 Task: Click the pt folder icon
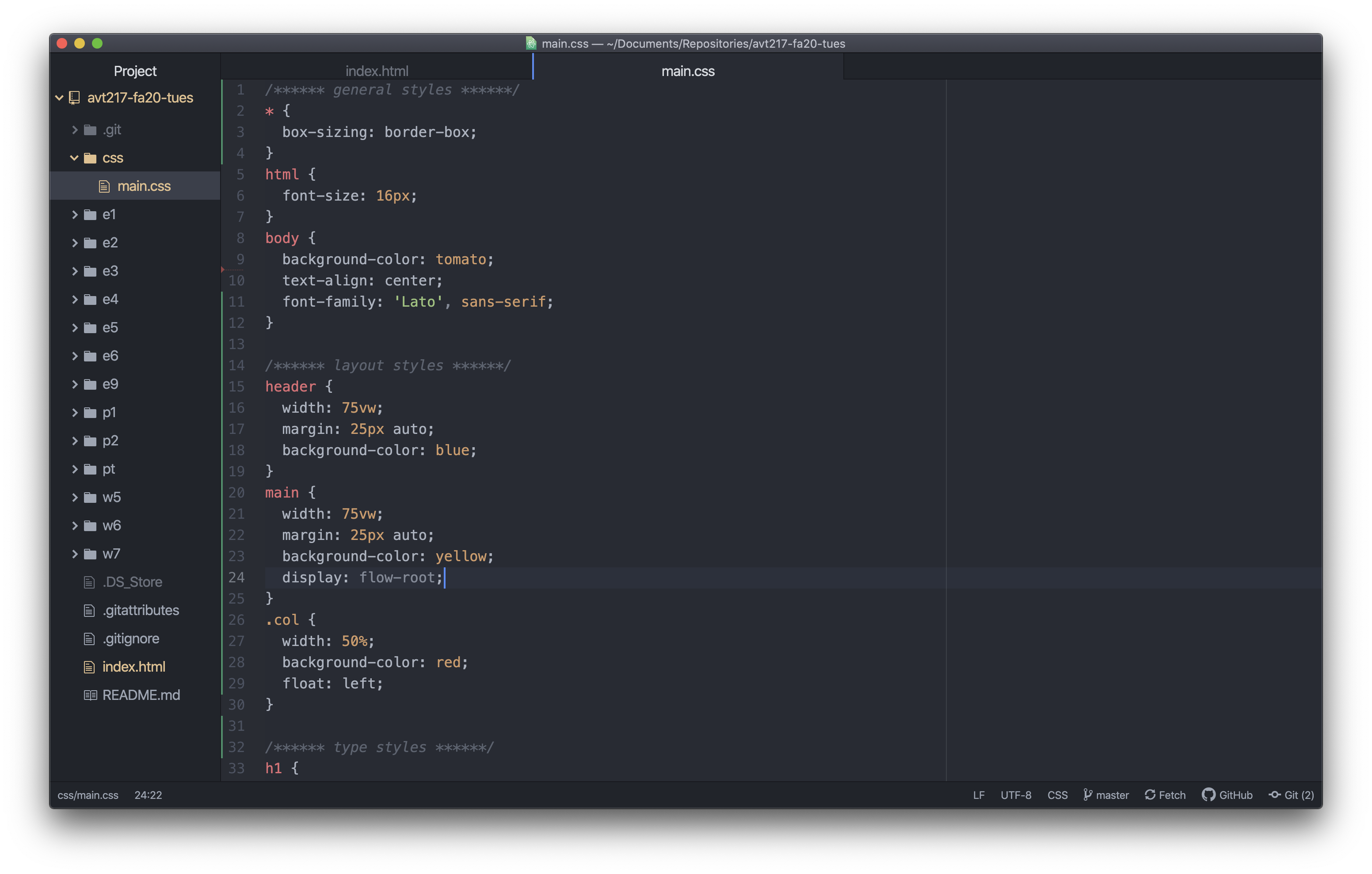90,469
